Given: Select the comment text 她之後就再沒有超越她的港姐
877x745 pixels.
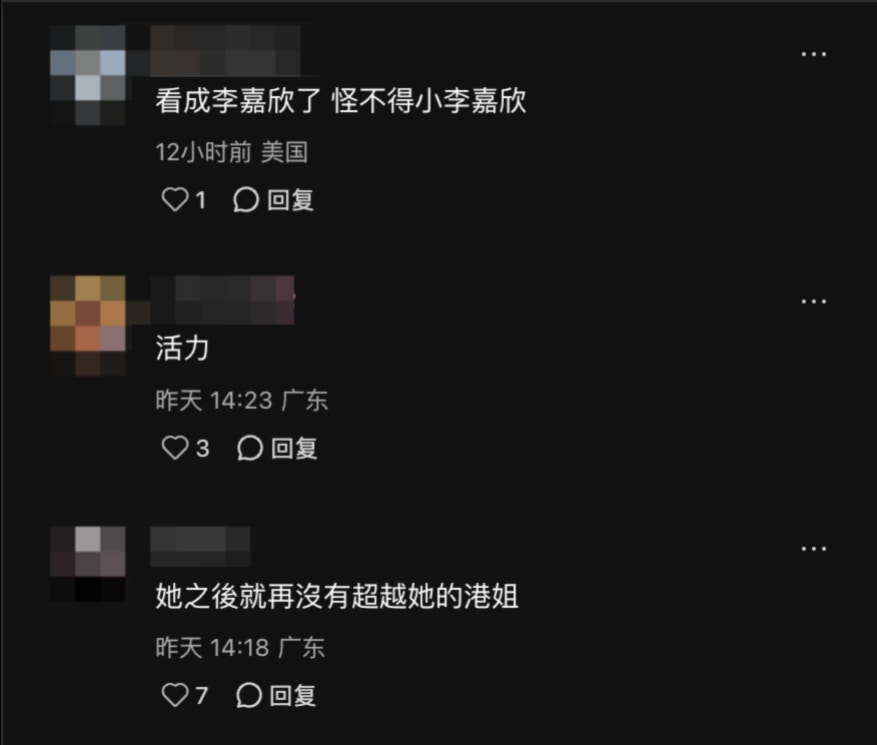Looking at the screenshot, I should [337, 596].
